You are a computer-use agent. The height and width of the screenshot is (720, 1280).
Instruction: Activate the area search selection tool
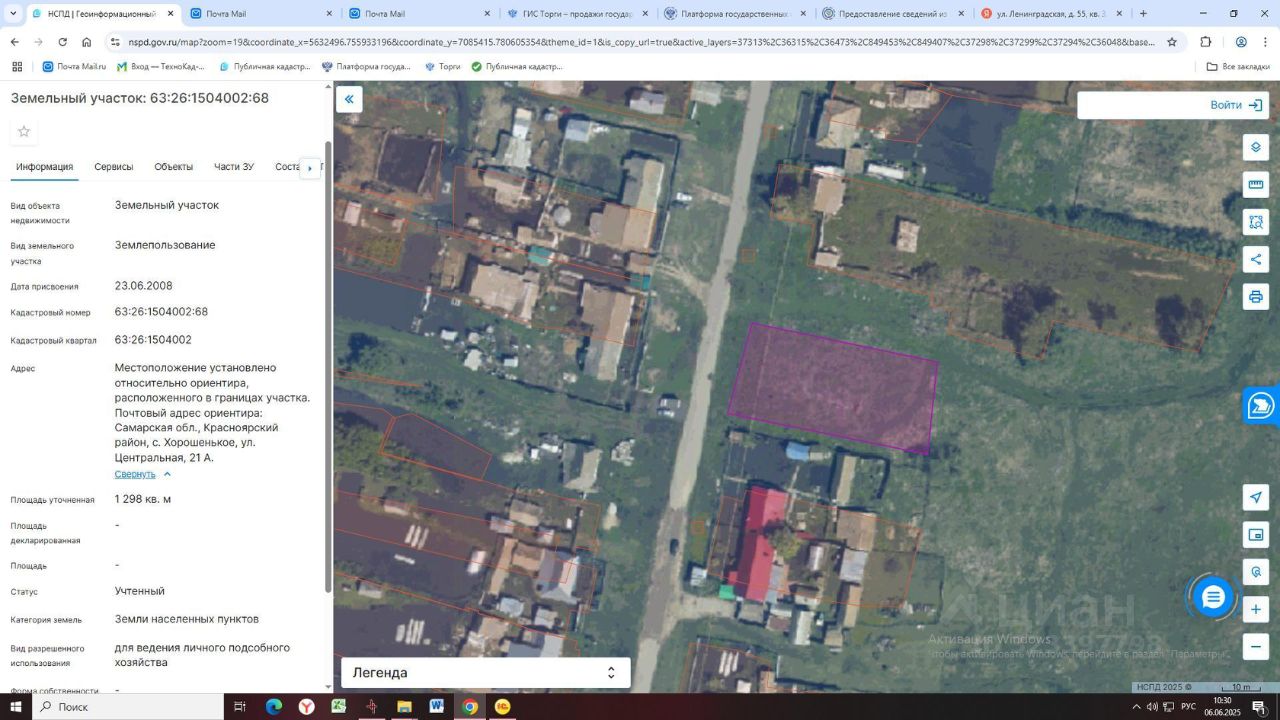pos(1256,221)
